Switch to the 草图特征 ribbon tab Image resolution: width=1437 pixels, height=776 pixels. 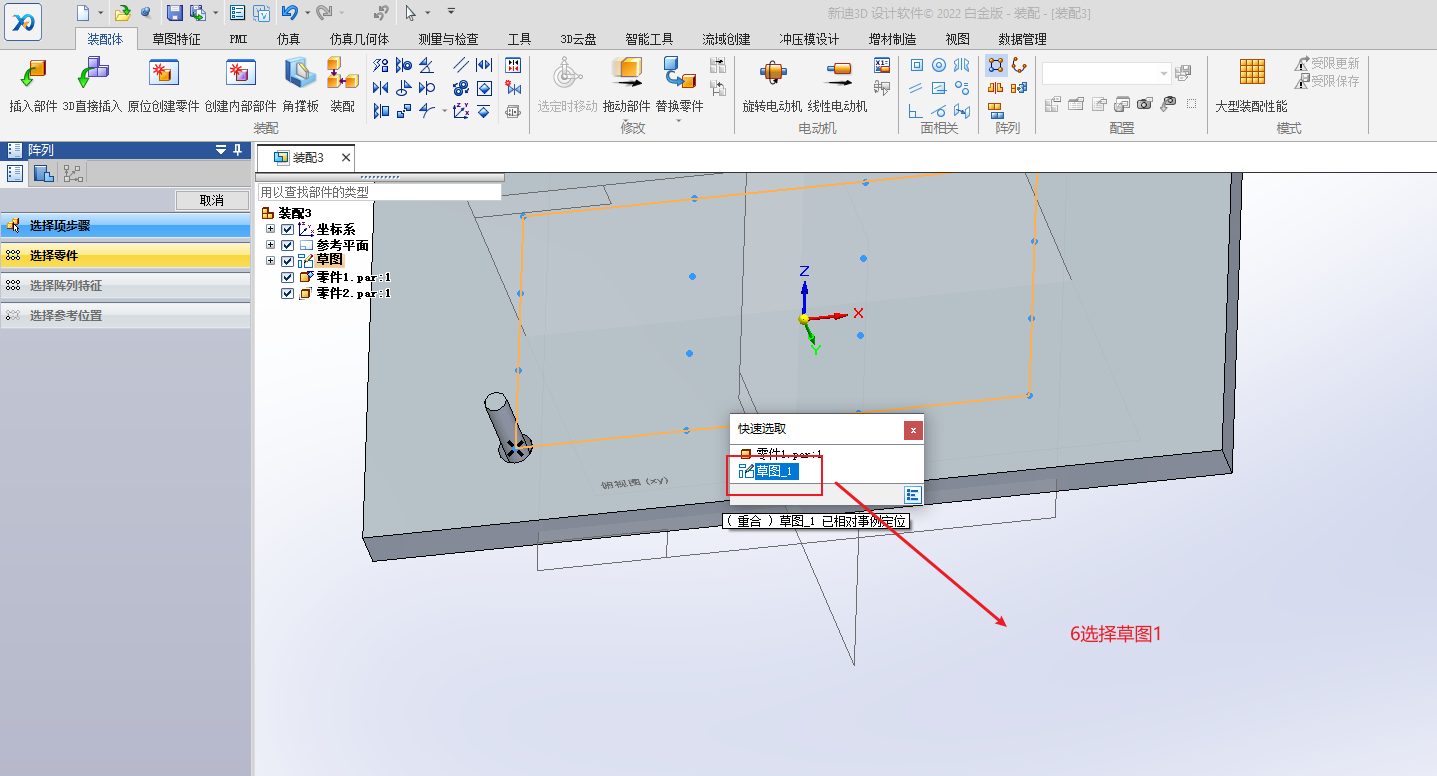click(x=176, y=40)
